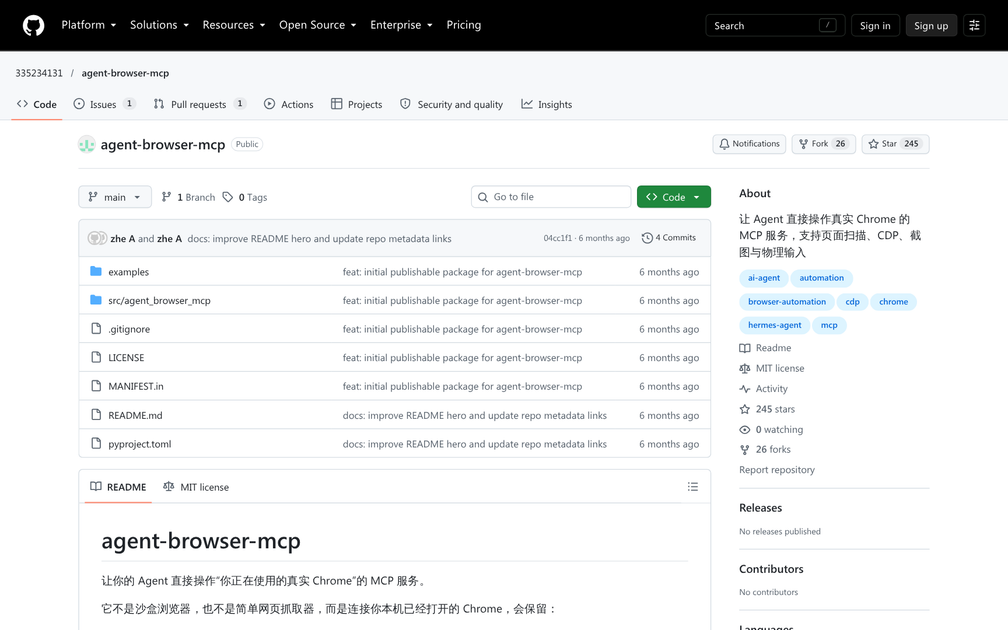Image resolution: width=1008 pixels, height=630 pixels.
Task: Open the 335234131 owner link
Action: pyautogui.click(x=39, y=73)
